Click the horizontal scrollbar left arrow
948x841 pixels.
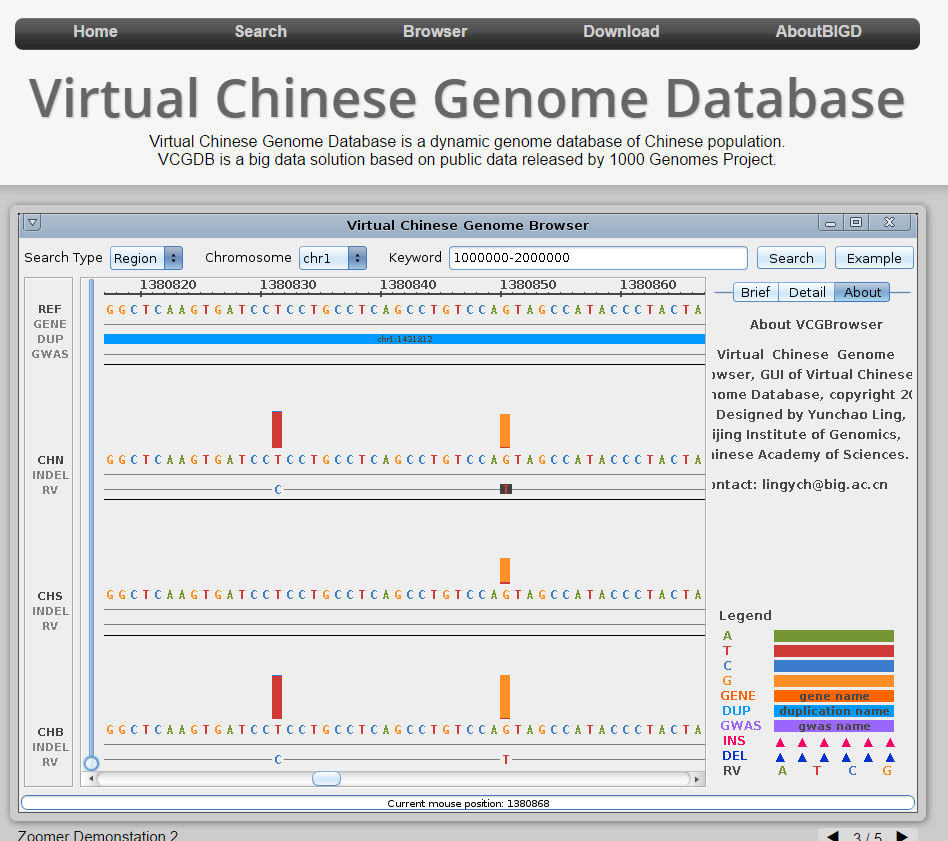click(x=93, y=778)
